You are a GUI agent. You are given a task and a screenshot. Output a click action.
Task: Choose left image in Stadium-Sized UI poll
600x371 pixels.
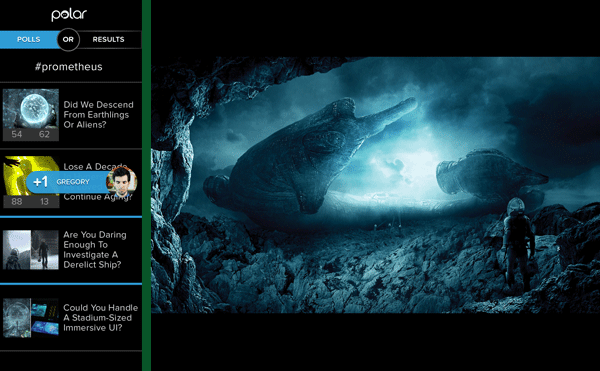(17, 318)
